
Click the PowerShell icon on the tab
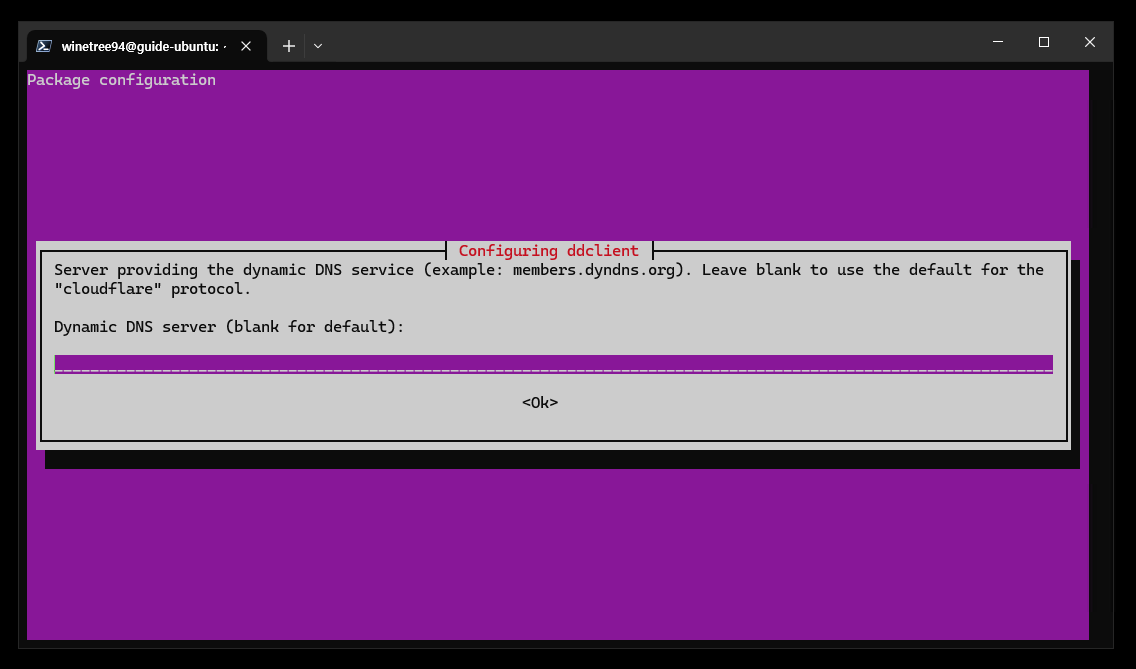tap(43, 46)
